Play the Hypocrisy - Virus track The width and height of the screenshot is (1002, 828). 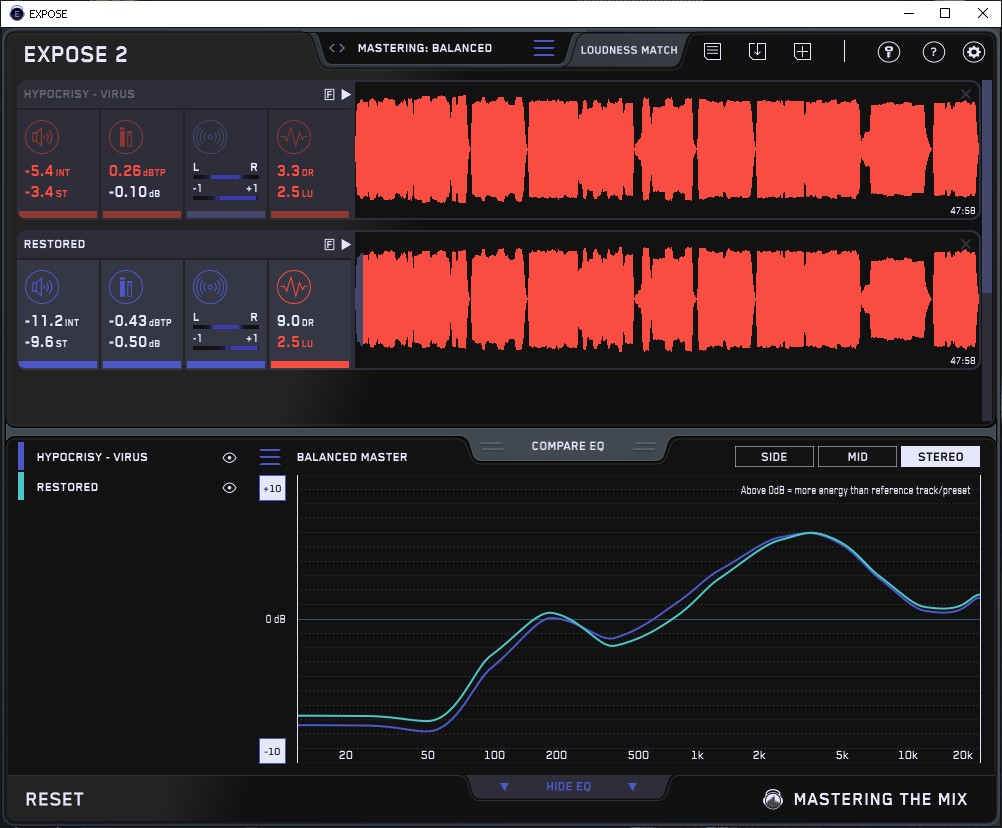click(346, 94)
